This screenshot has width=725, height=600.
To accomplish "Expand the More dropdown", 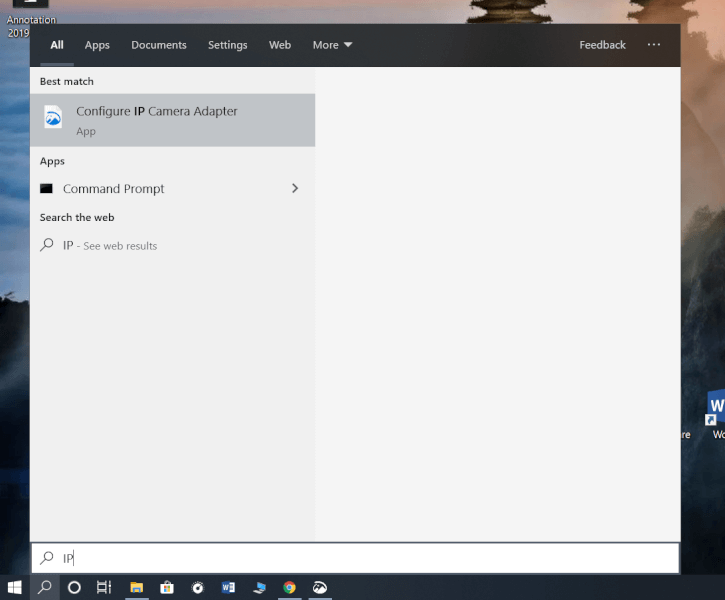I will 332,45.
